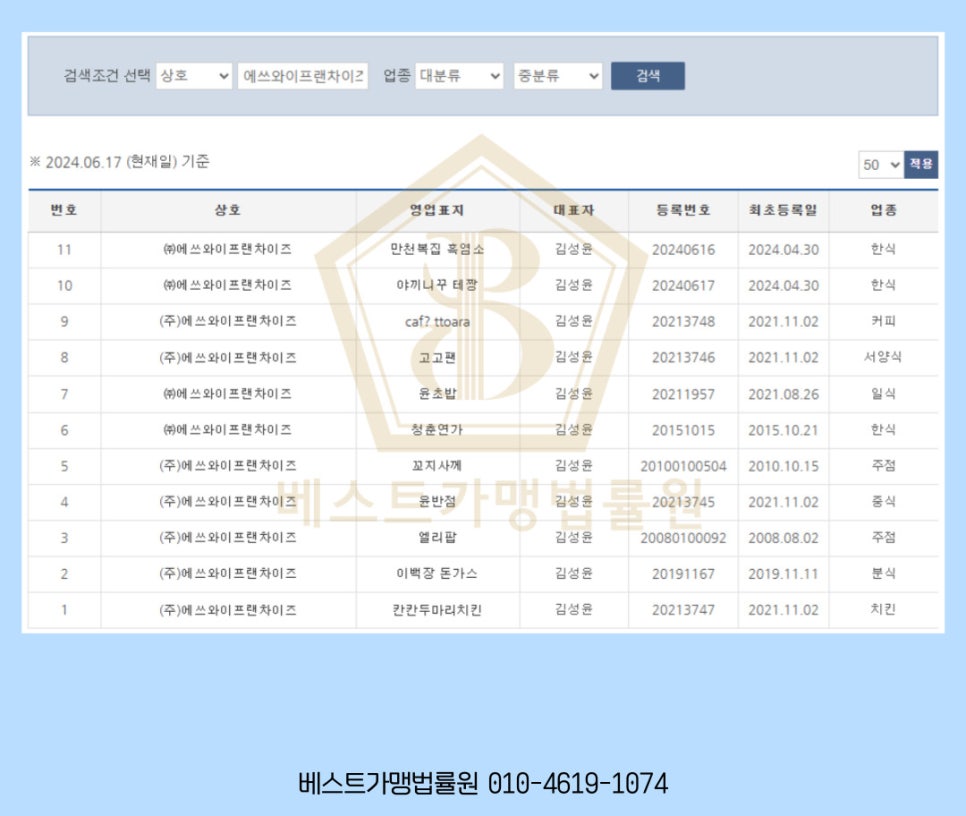The width and height of the screenshot is (966, 816).
Task: Click the 베스트가맹법률원 010-4619-1074 contact text
Action: click(x=483, y=783)
